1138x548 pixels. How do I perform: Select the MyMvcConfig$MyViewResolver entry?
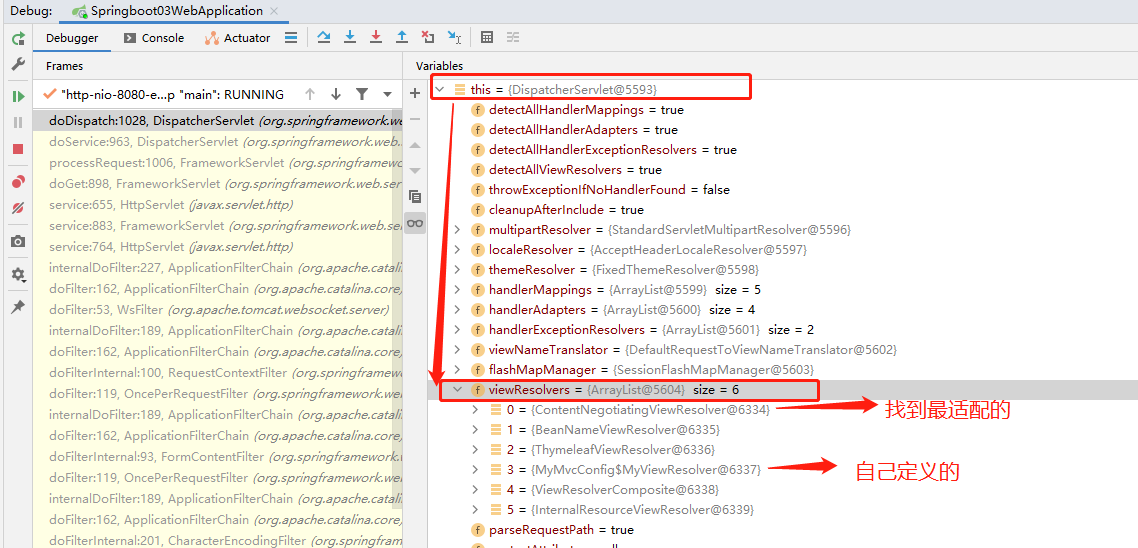point(634,470)
